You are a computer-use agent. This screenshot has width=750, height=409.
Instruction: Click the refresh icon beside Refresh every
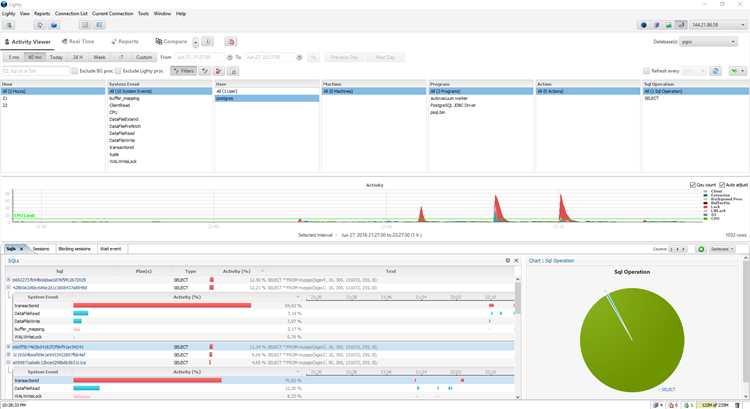click(x=716, y=71)
